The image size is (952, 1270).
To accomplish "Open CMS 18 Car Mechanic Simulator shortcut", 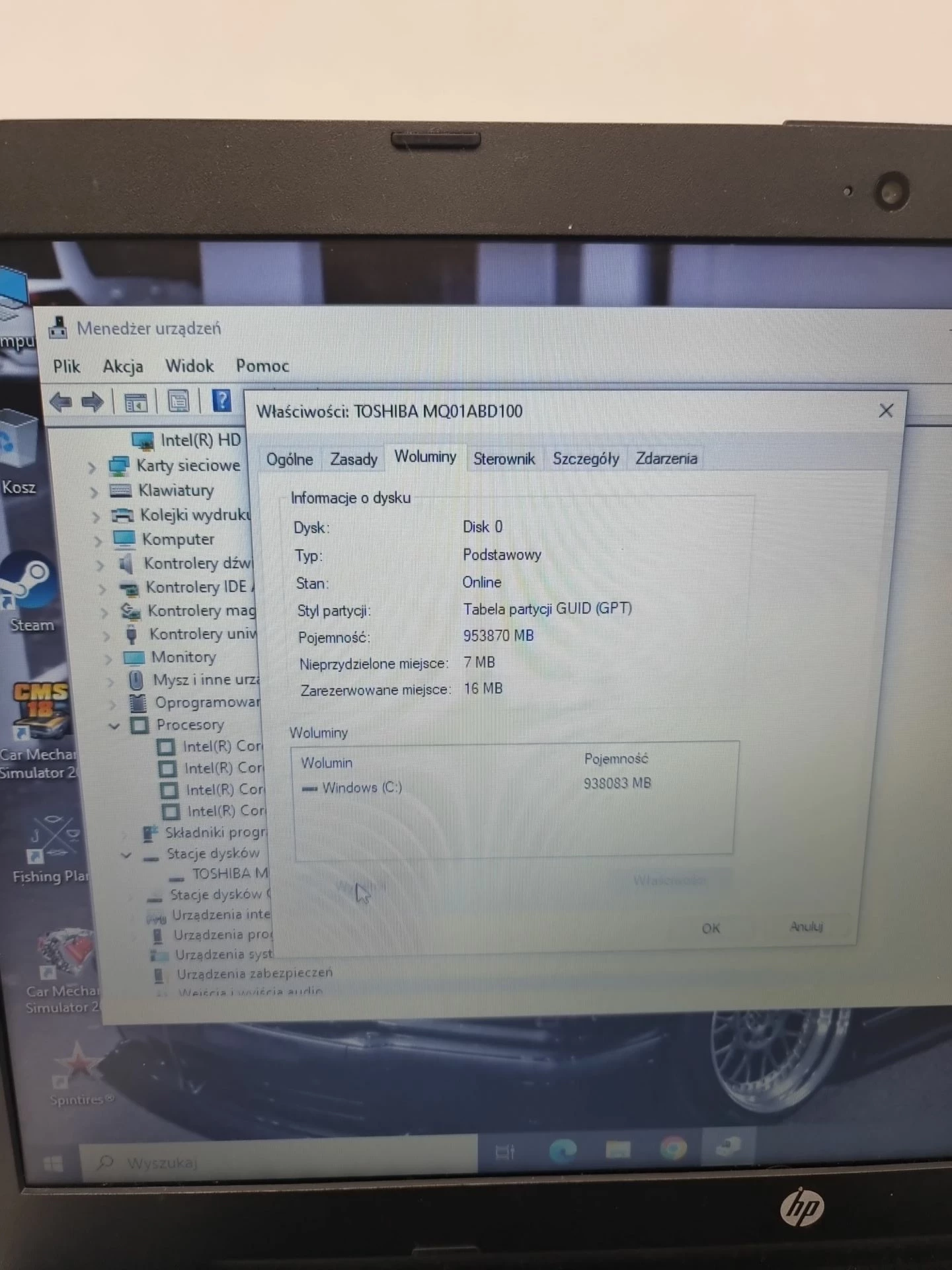I will (x=38, y=731).
